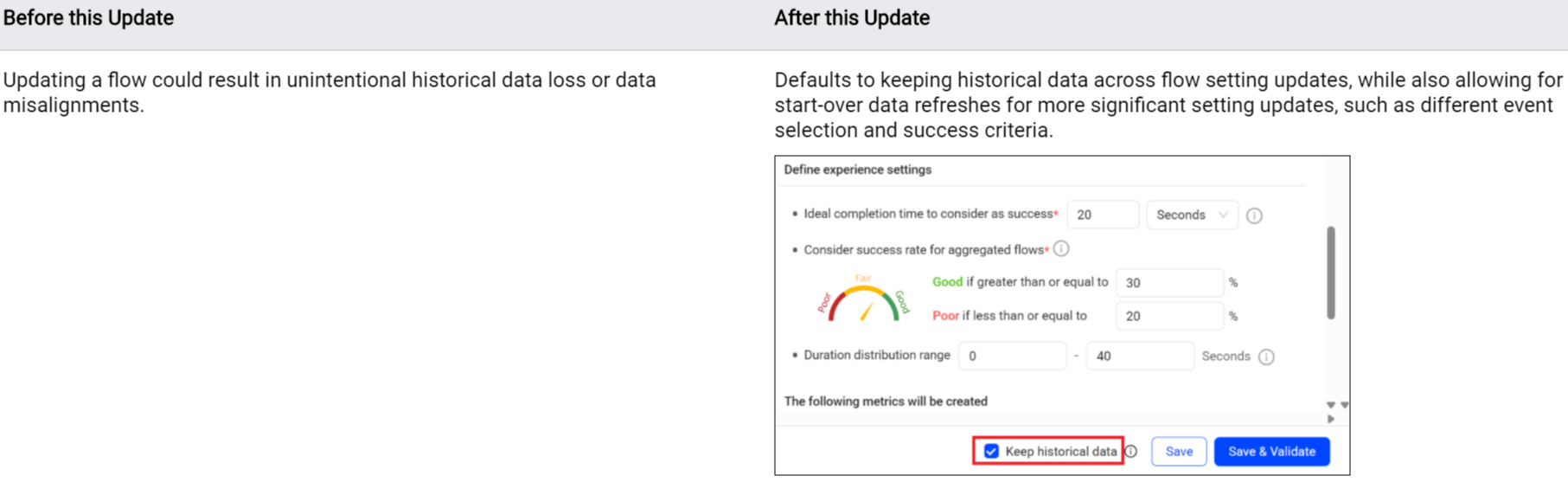Click the ideal completion time input field
1568x495 pixels.
(1102, 215)
